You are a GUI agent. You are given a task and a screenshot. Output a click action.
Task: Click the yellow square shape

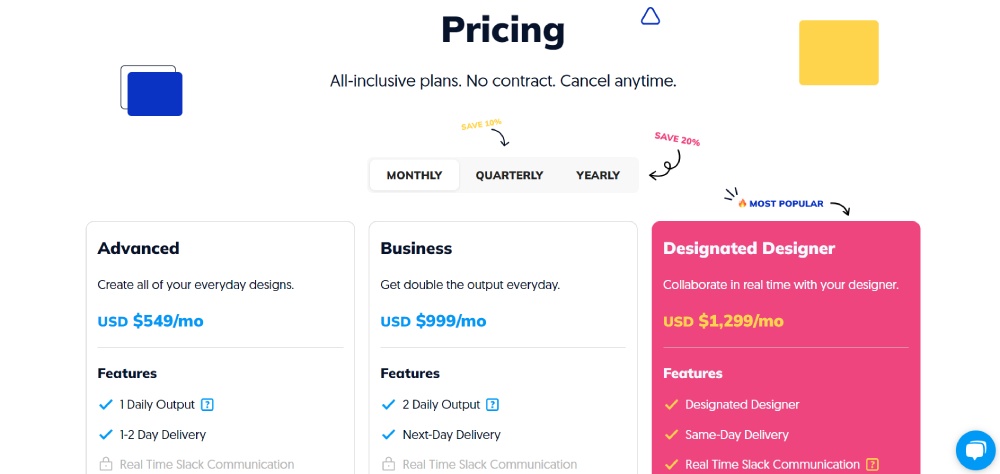coord(839,52)
